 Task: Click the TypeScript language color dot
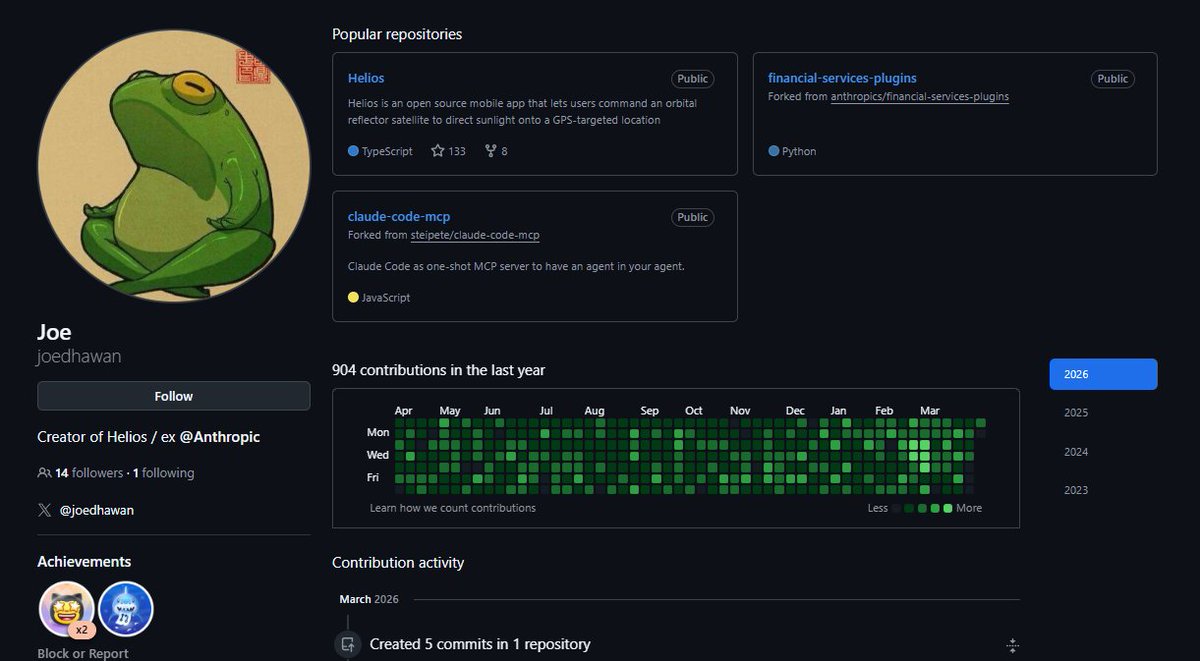pyautogui.click(x=353, y=151)
